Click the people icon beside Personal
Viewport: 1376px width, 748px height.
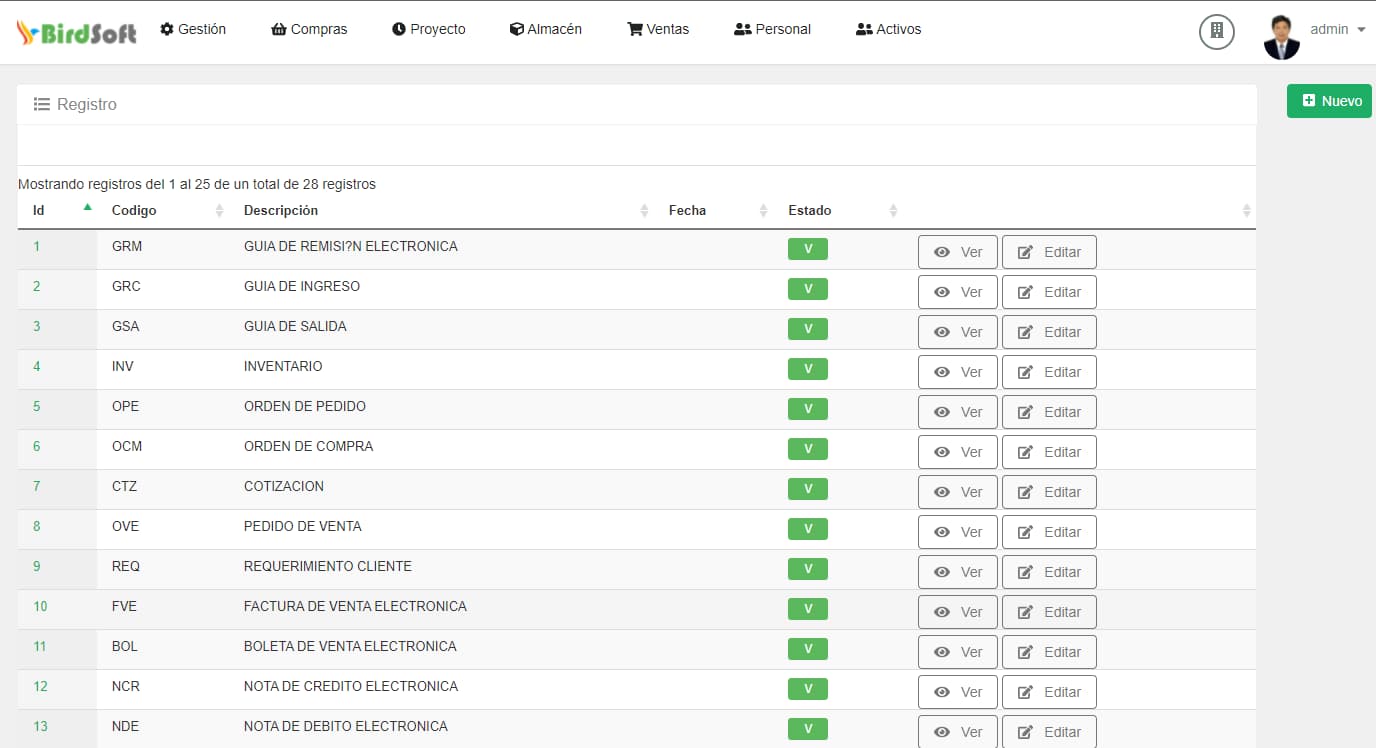point(742,29)
